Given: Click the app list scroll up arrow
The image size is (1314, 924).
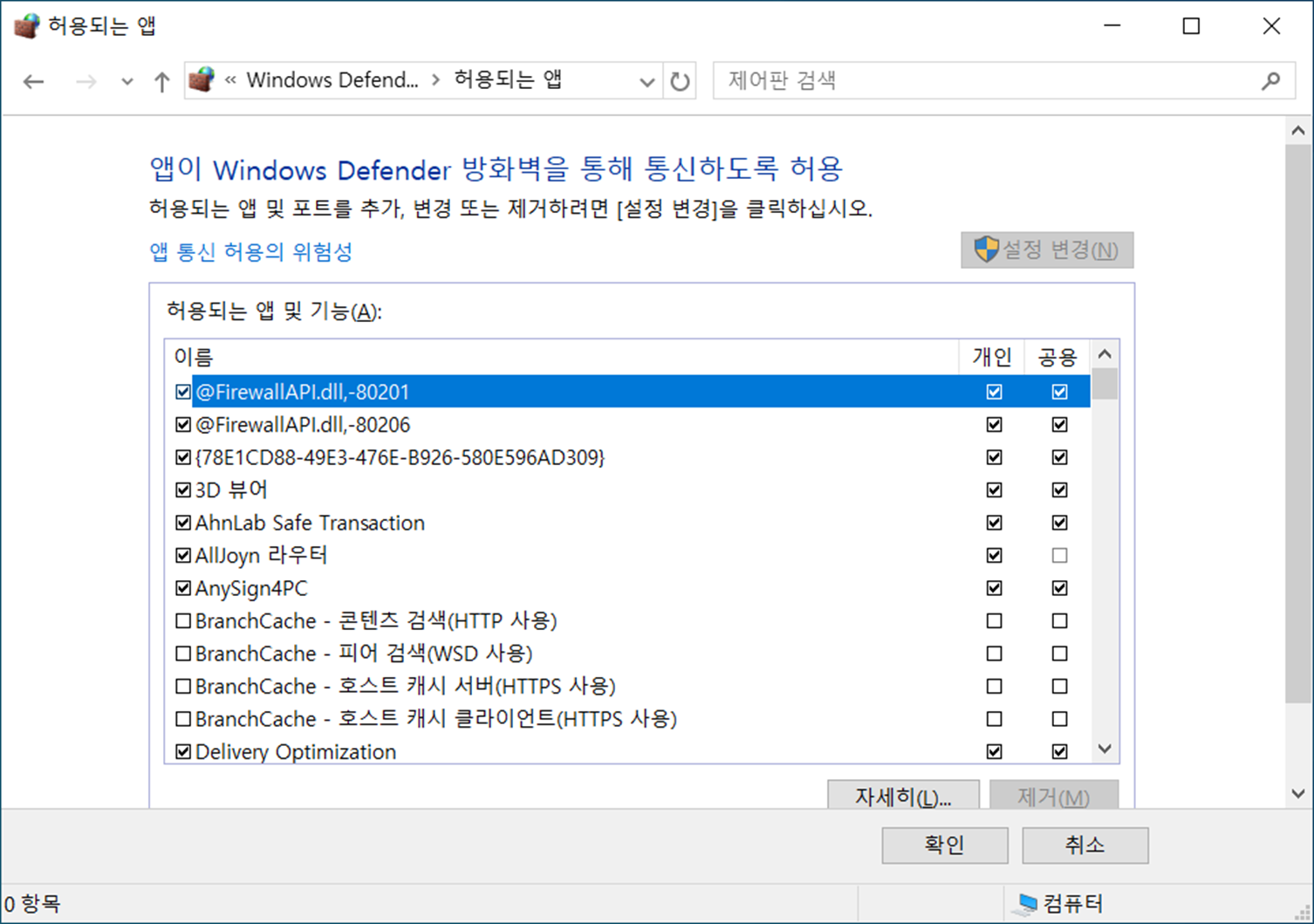Looking at the screenshot, I should coord(1105,354).
